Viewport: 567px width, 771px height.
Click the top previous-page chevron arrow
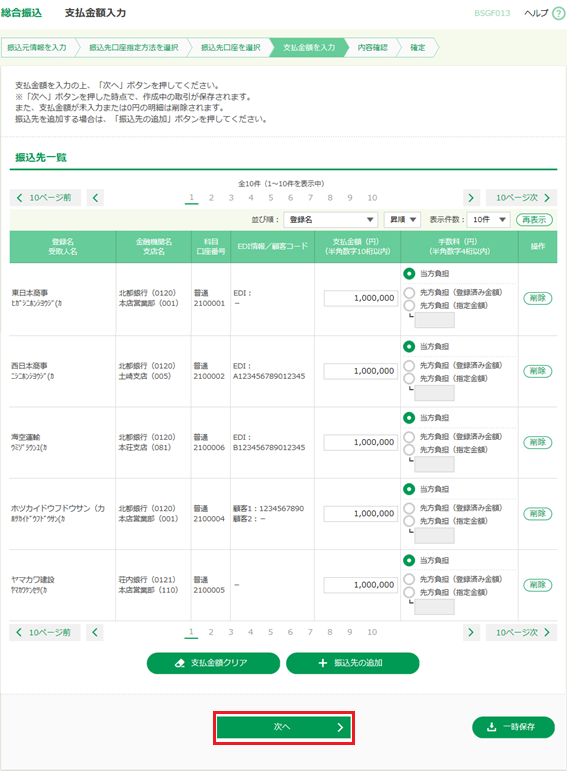point(95,198)
